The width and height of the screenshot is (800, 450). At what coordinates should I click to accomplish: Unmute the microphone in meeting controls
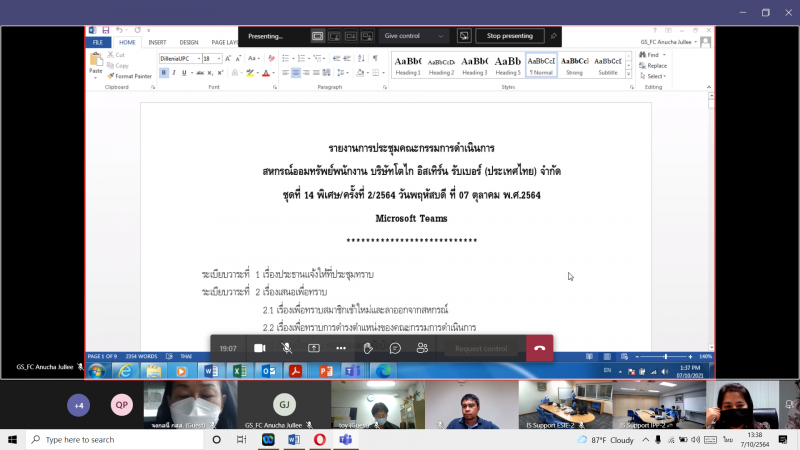(287, 348)
